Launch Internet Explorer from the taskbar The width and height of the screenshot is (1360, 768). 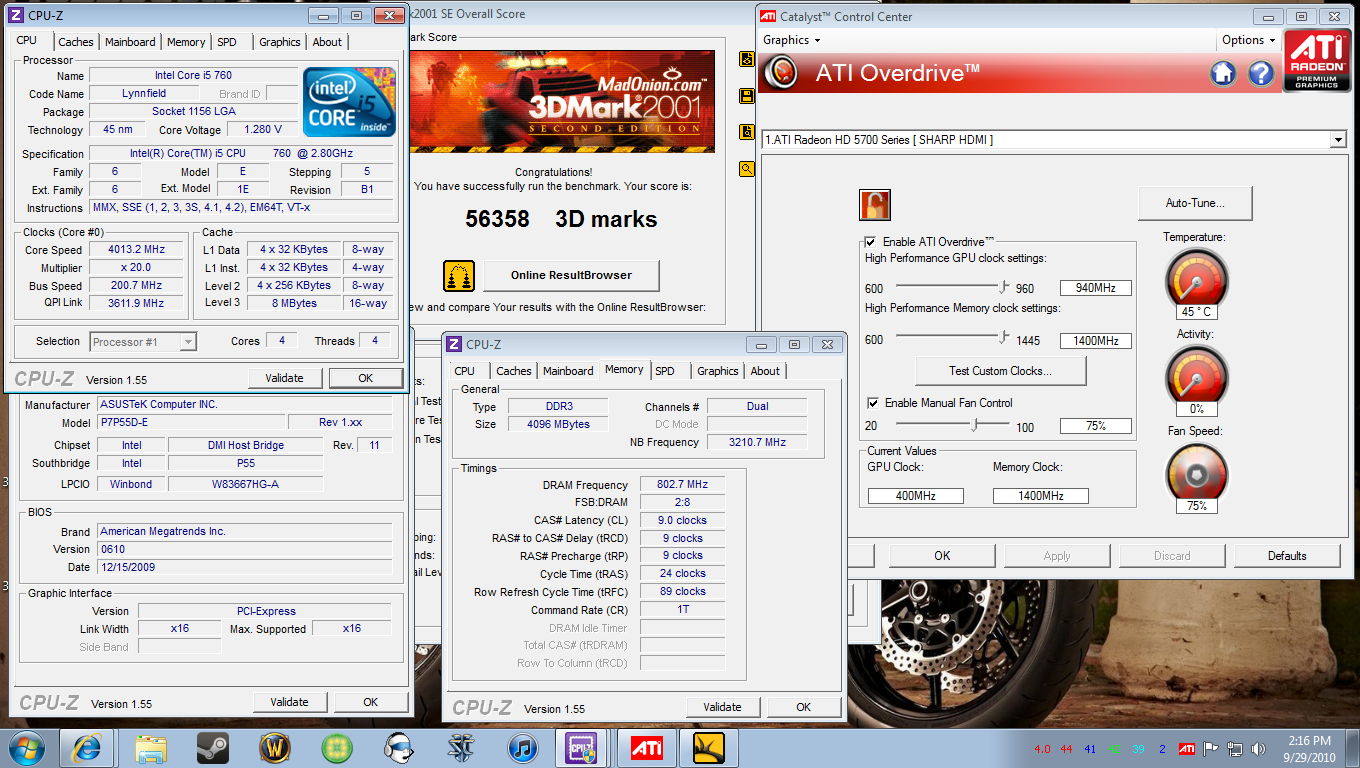pyautogui.click(x=88, y=747)
